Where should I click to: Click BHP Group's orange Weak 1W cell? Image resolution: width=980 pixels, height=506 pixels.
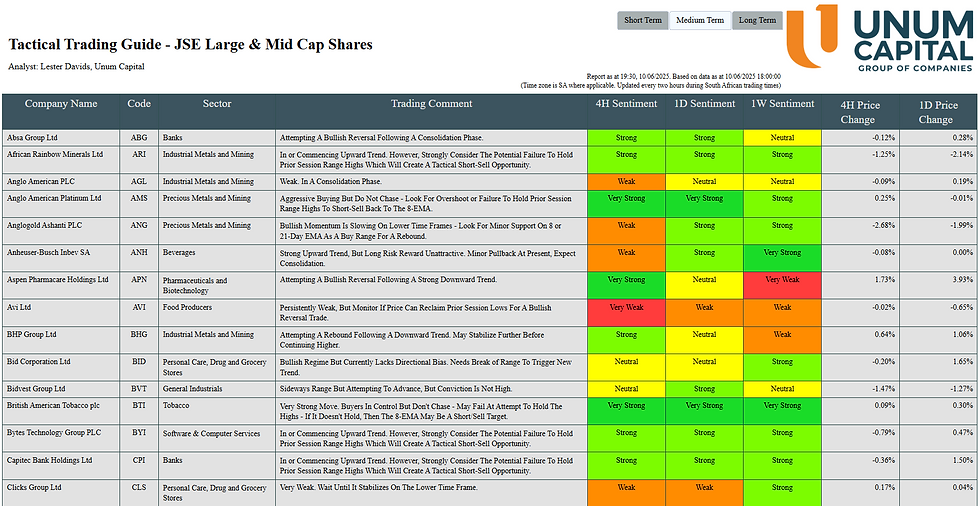pos(782,340)
